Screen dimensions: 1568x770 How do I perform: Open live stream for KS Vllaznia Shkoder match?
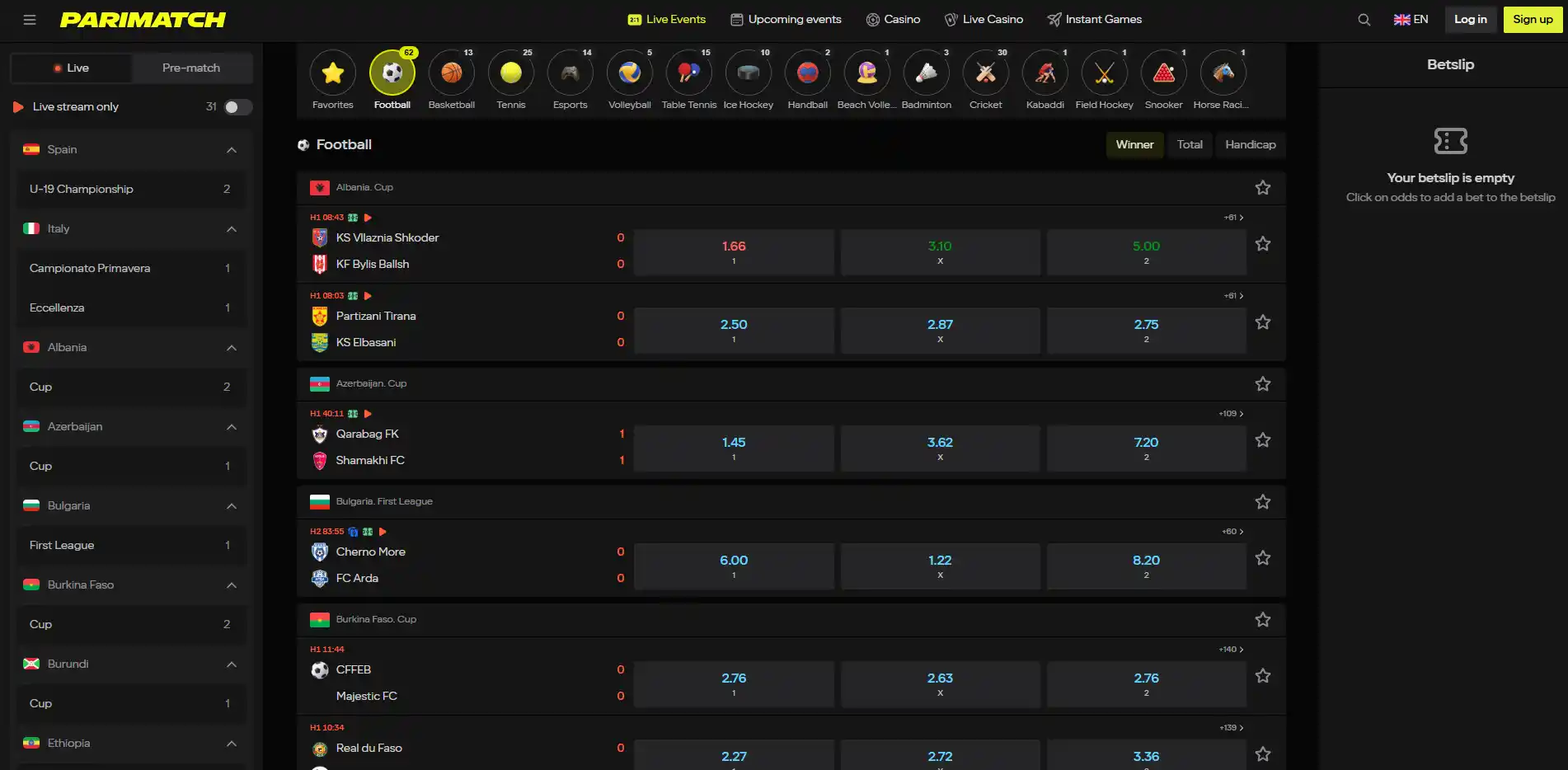pyautogui.click(x=368, y=218)
